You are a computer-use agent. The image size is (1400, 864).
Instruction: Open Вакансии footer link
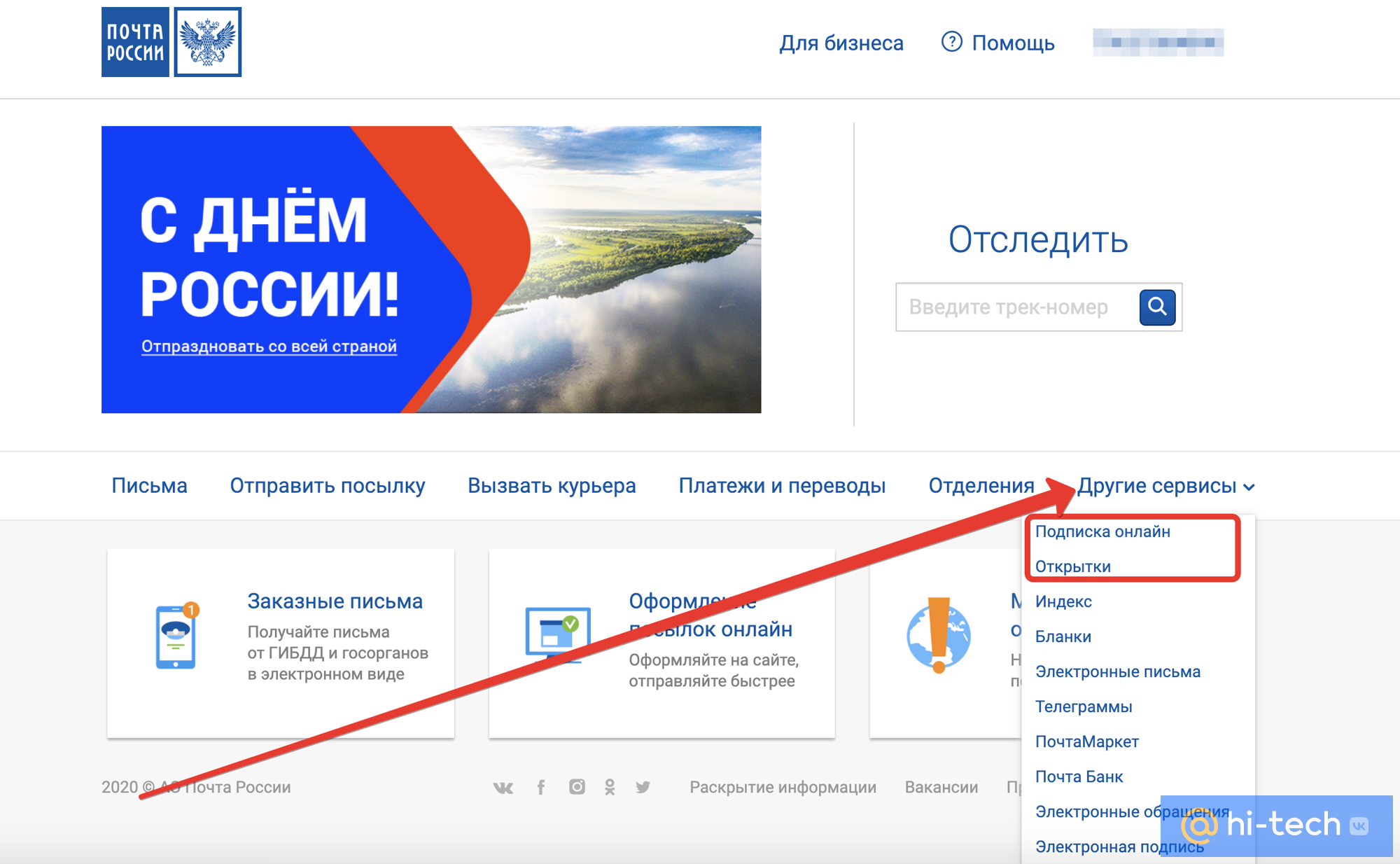tap(941, 787)
